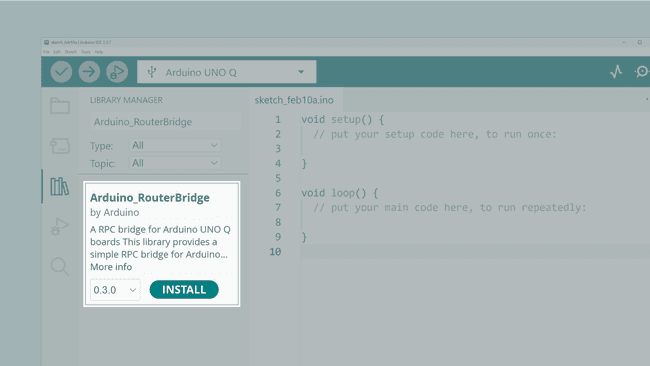
Task: Click the 'by Arduino' author text
Action: point(114,212)
